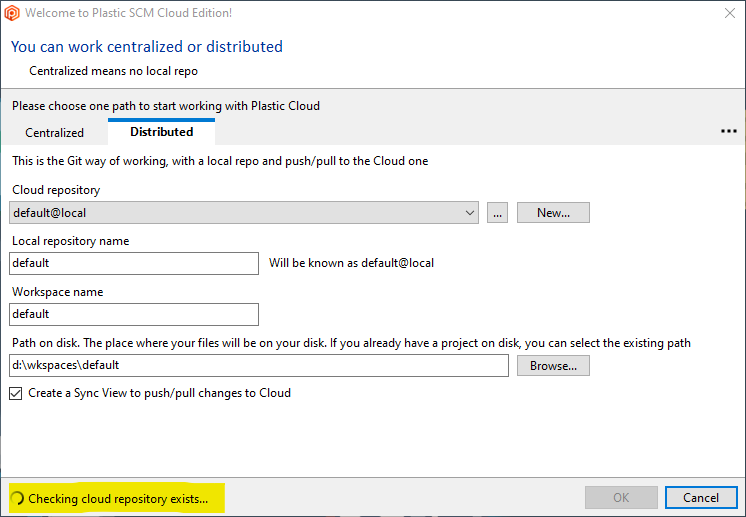Viewport: 746px width, 517px height.
Task: Click the Path on disk input field
Action: click(x=259, y=366)
